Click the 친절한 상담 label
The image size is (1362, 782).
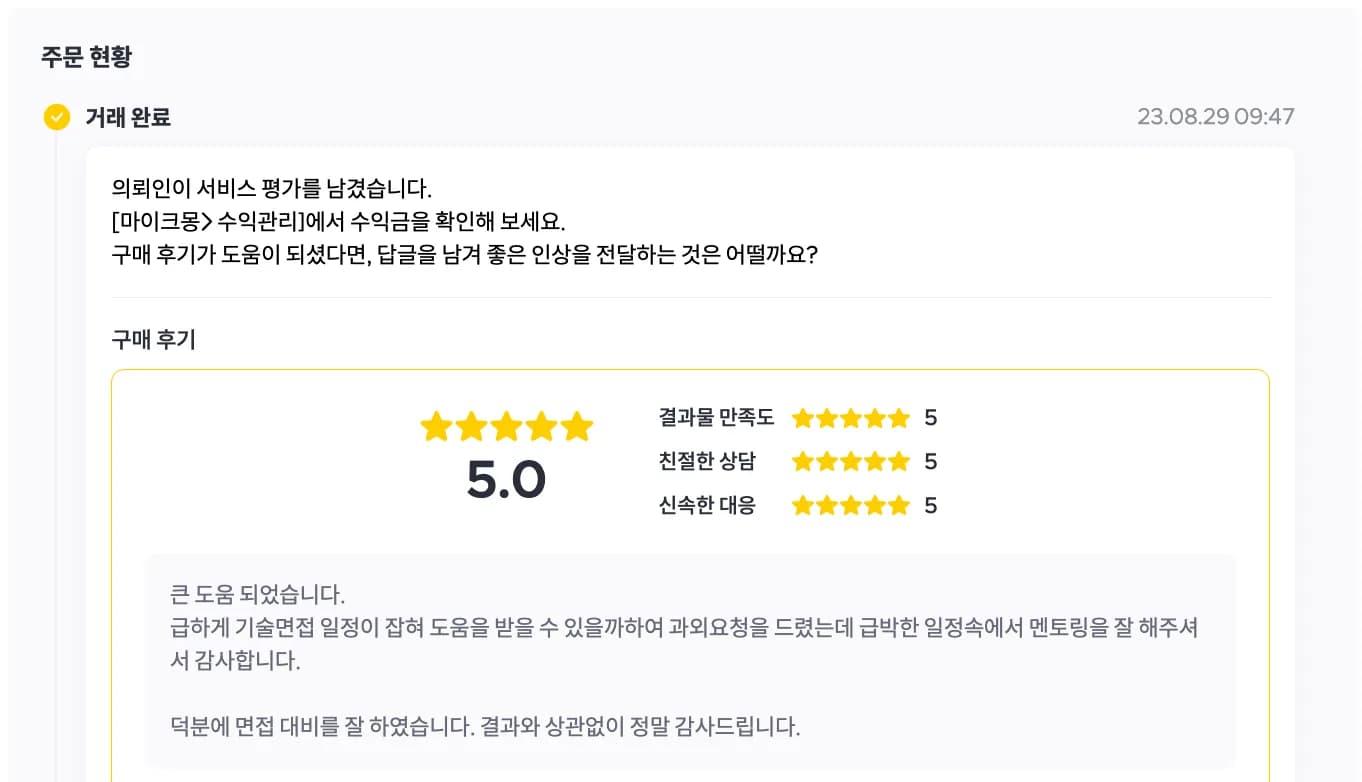coord(707,462)
